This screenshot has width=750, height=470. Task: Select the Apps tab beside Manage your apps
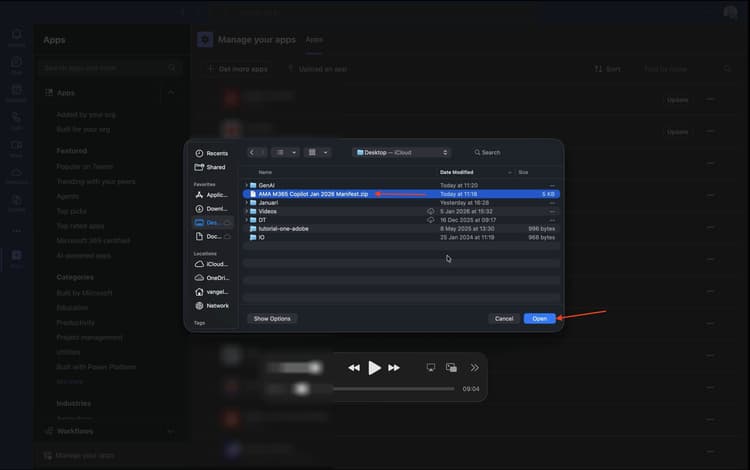[314, 40]
